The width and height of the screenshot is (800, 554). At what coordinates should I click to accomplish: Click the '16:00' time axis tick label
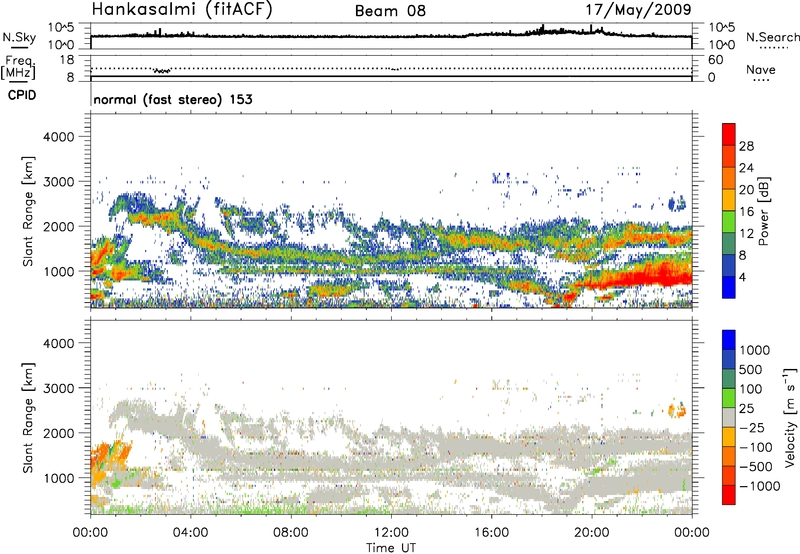pos(491,533)
